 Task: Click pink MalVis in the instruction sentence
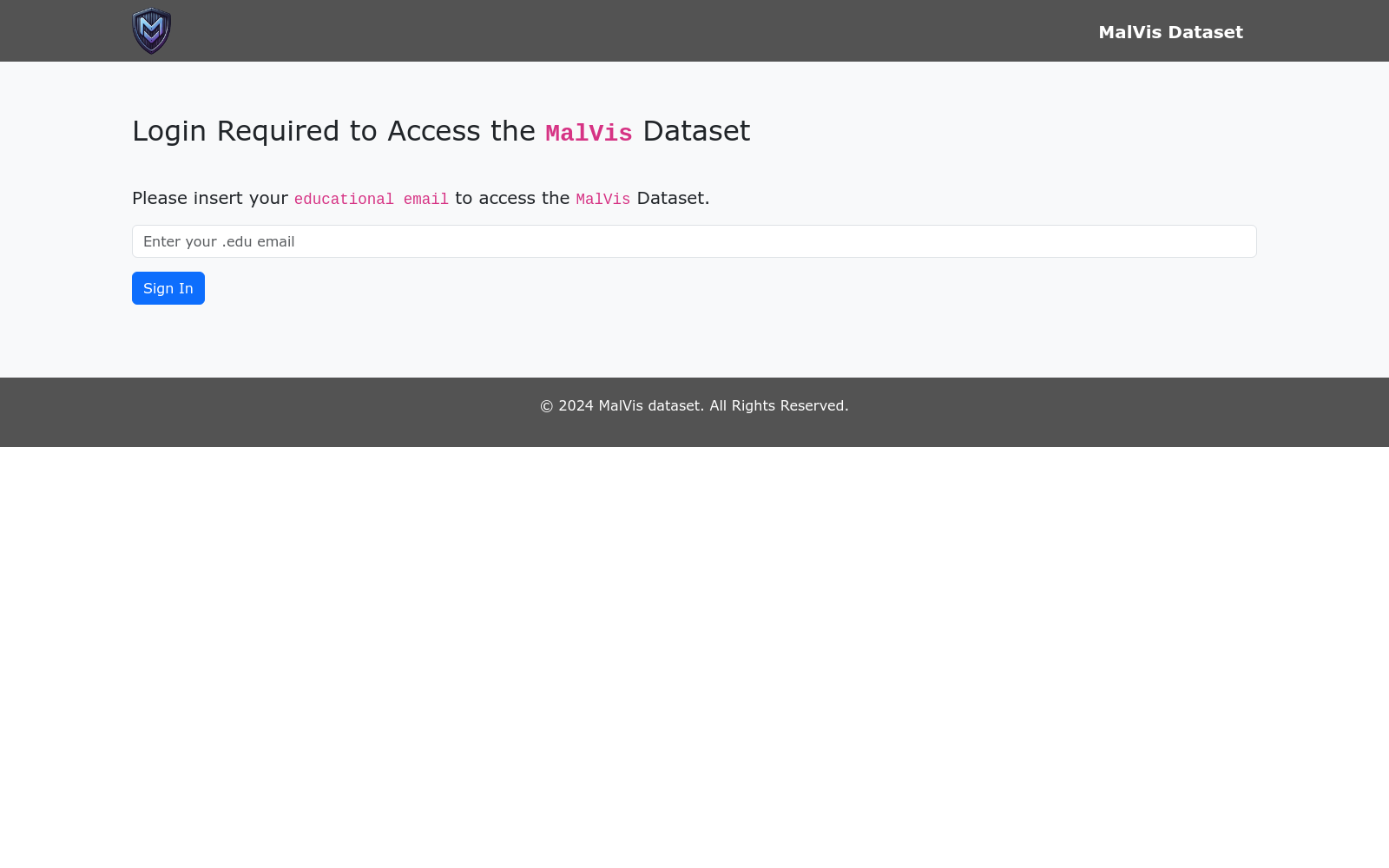pyautogui.click(x=602, y=200)
